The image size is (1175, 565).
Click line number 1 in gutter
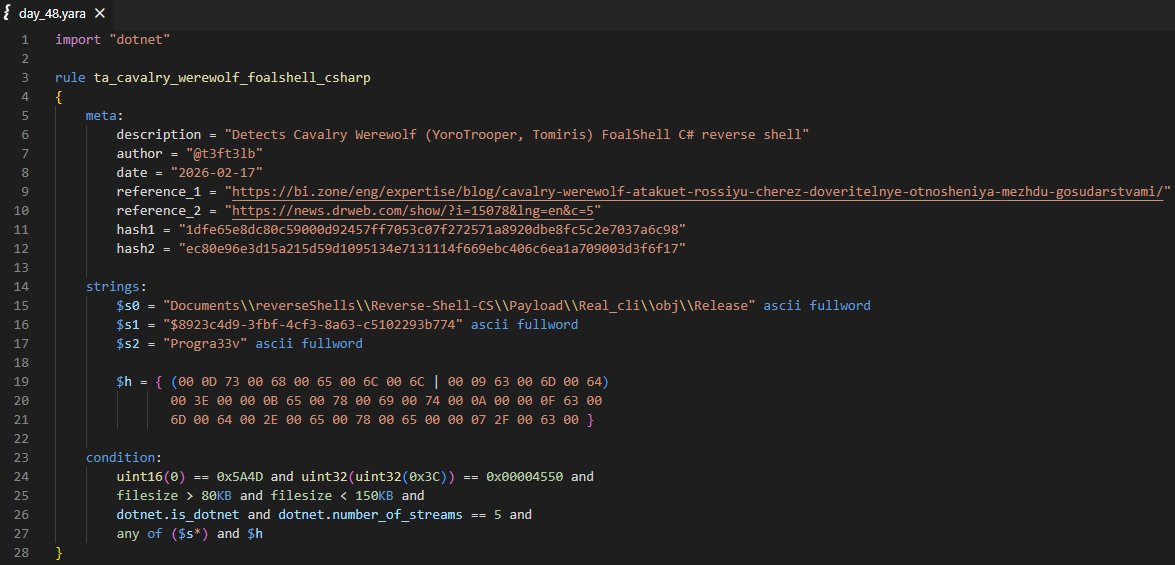point(25,39)
